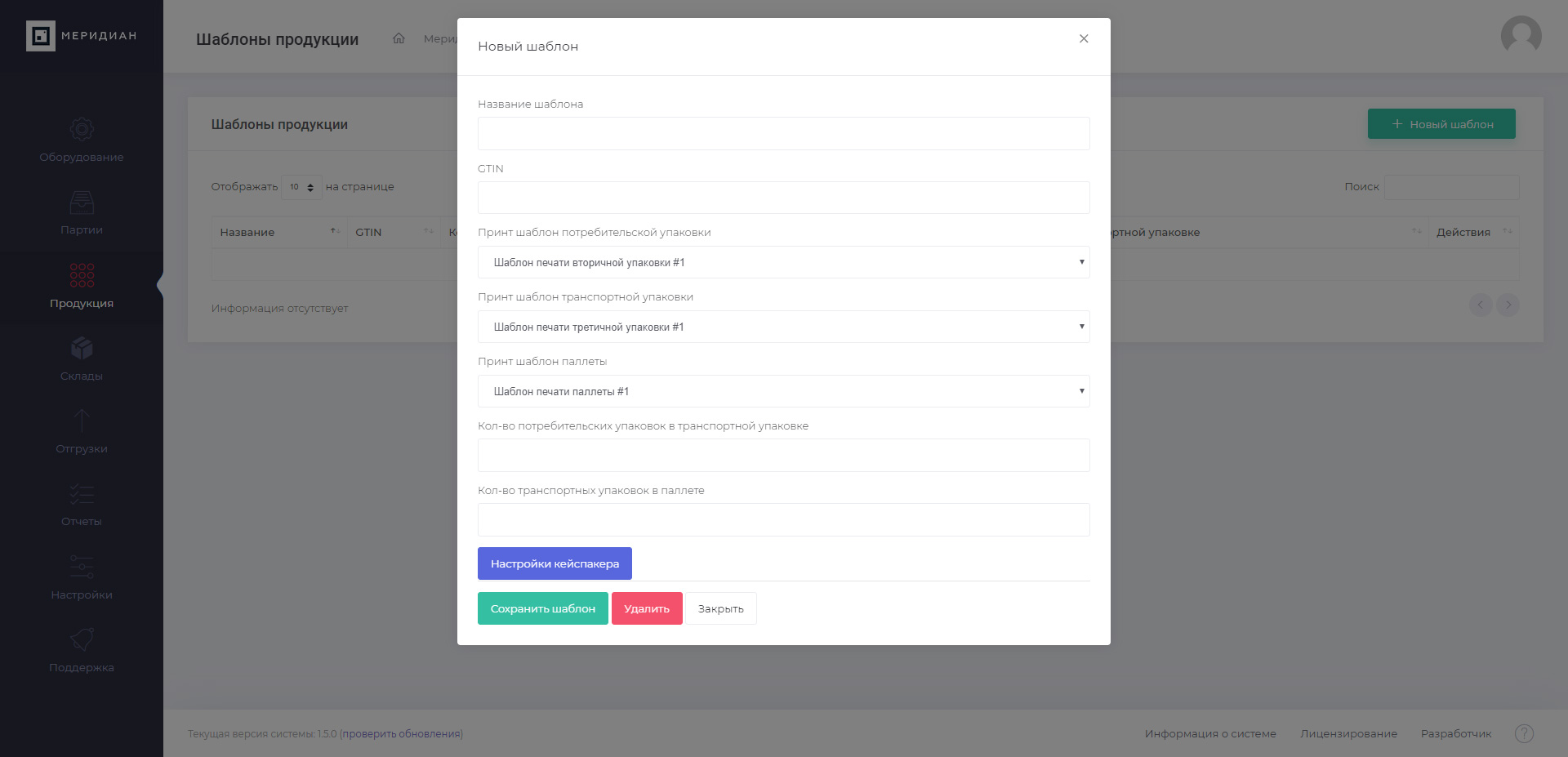Open the Склады boxes icon
The width and height of the screenshot is (1568, 757).
pos(82,348)
